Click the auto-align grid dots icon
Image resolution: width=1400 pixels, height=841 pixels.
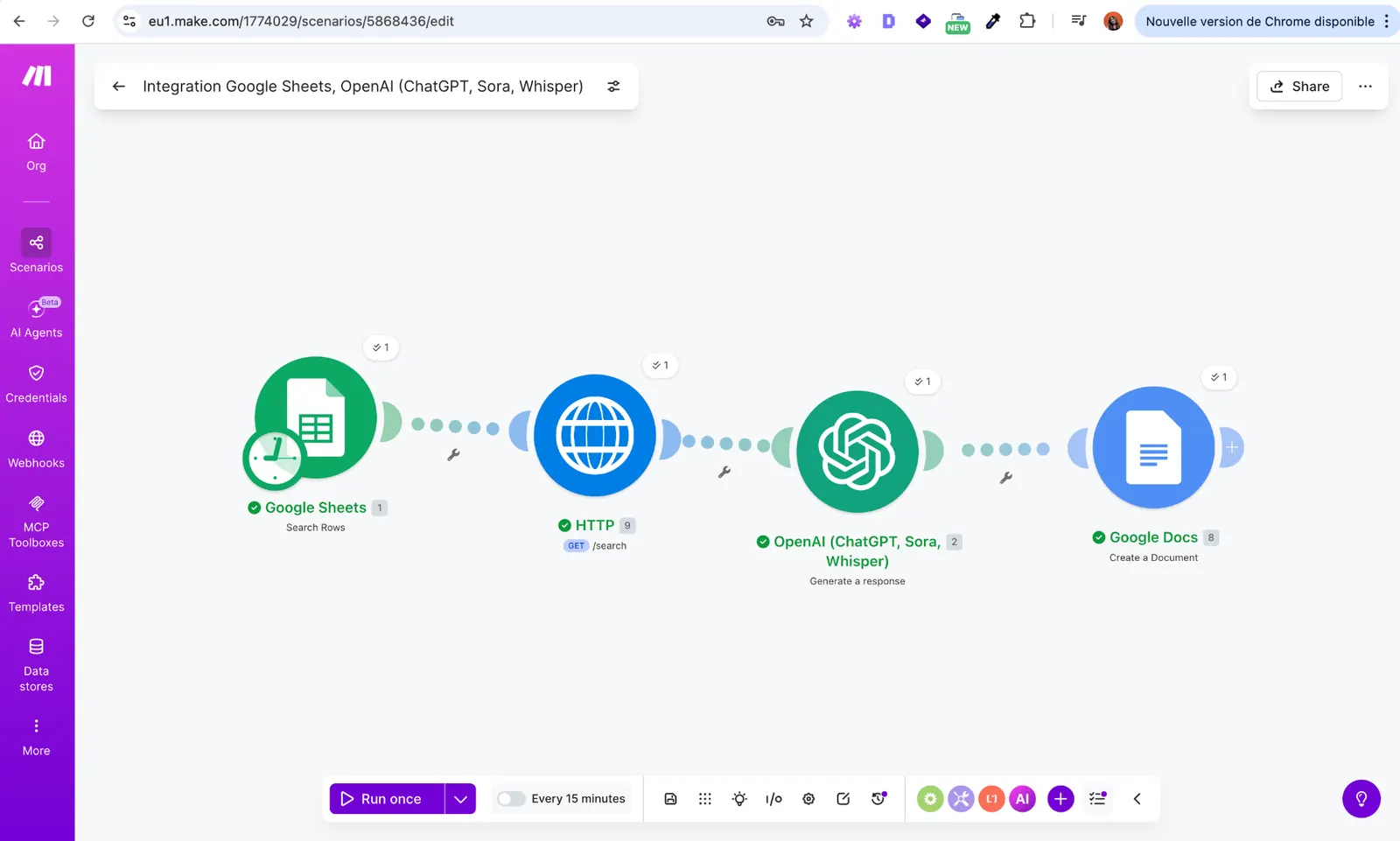click(705, 799)
